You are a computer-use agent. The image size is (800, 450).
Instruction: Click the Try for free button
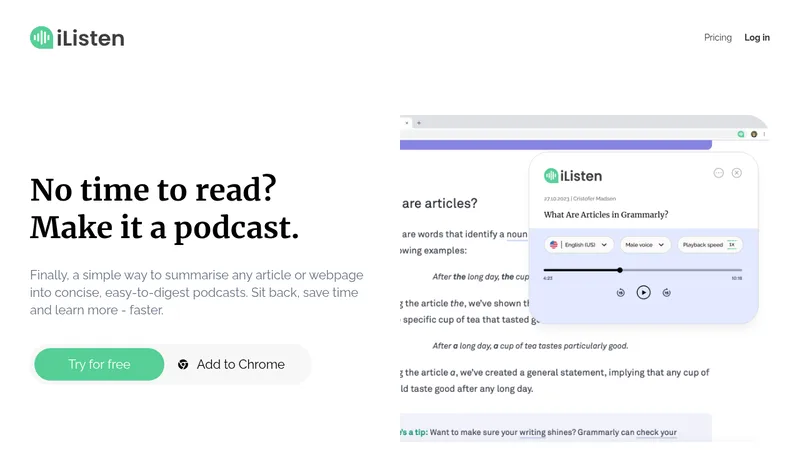pyautogui.click(x=99, y=364)
